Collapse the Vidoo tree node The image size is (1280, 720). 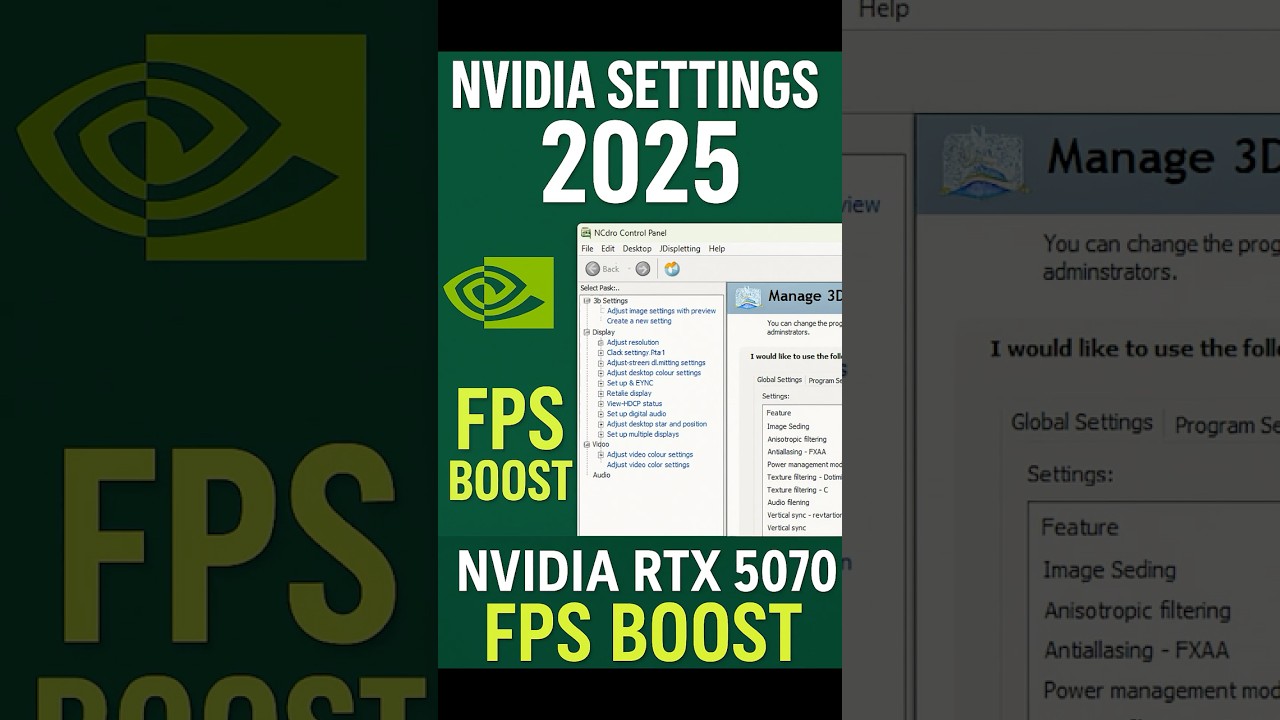[x=587, y=444]
